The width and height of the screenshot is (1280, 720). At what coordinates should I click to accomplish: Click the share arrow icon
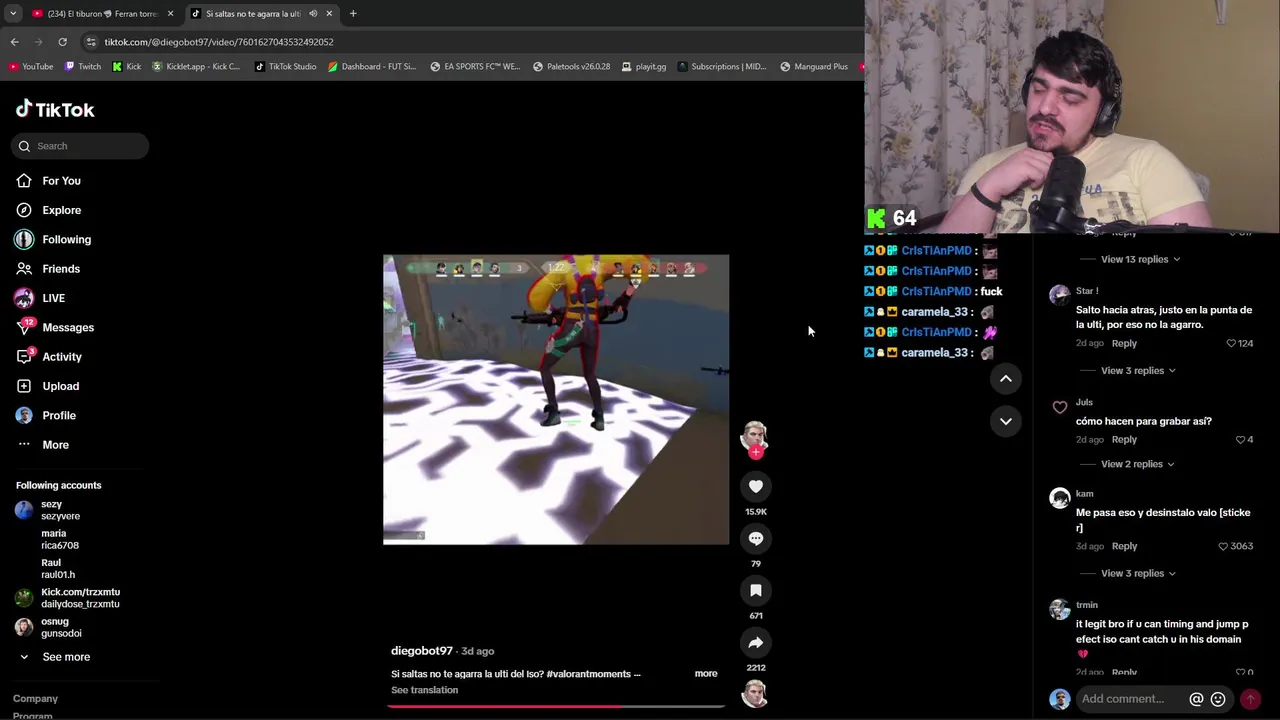(x=756, y=642)
